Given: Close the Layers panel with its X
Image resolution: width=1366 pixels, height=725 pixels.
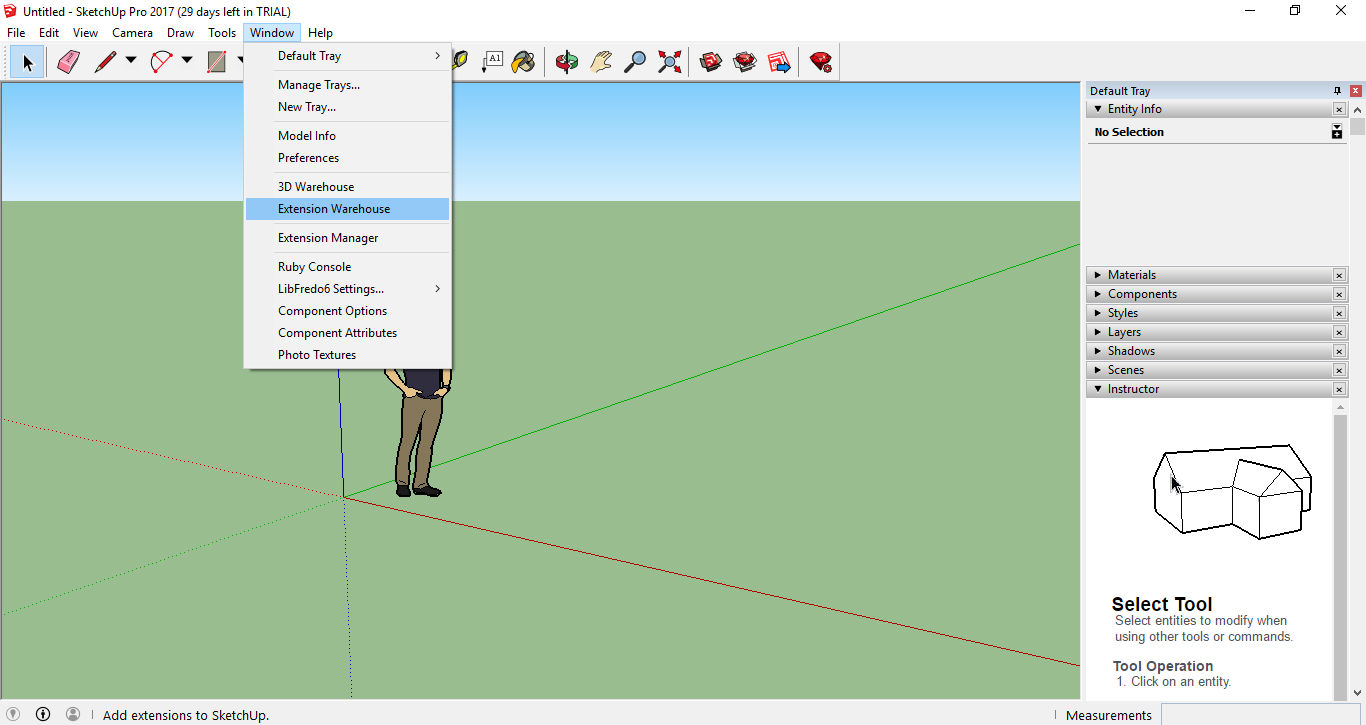Looking at the screenshot, I should (x=1339, y=332).
